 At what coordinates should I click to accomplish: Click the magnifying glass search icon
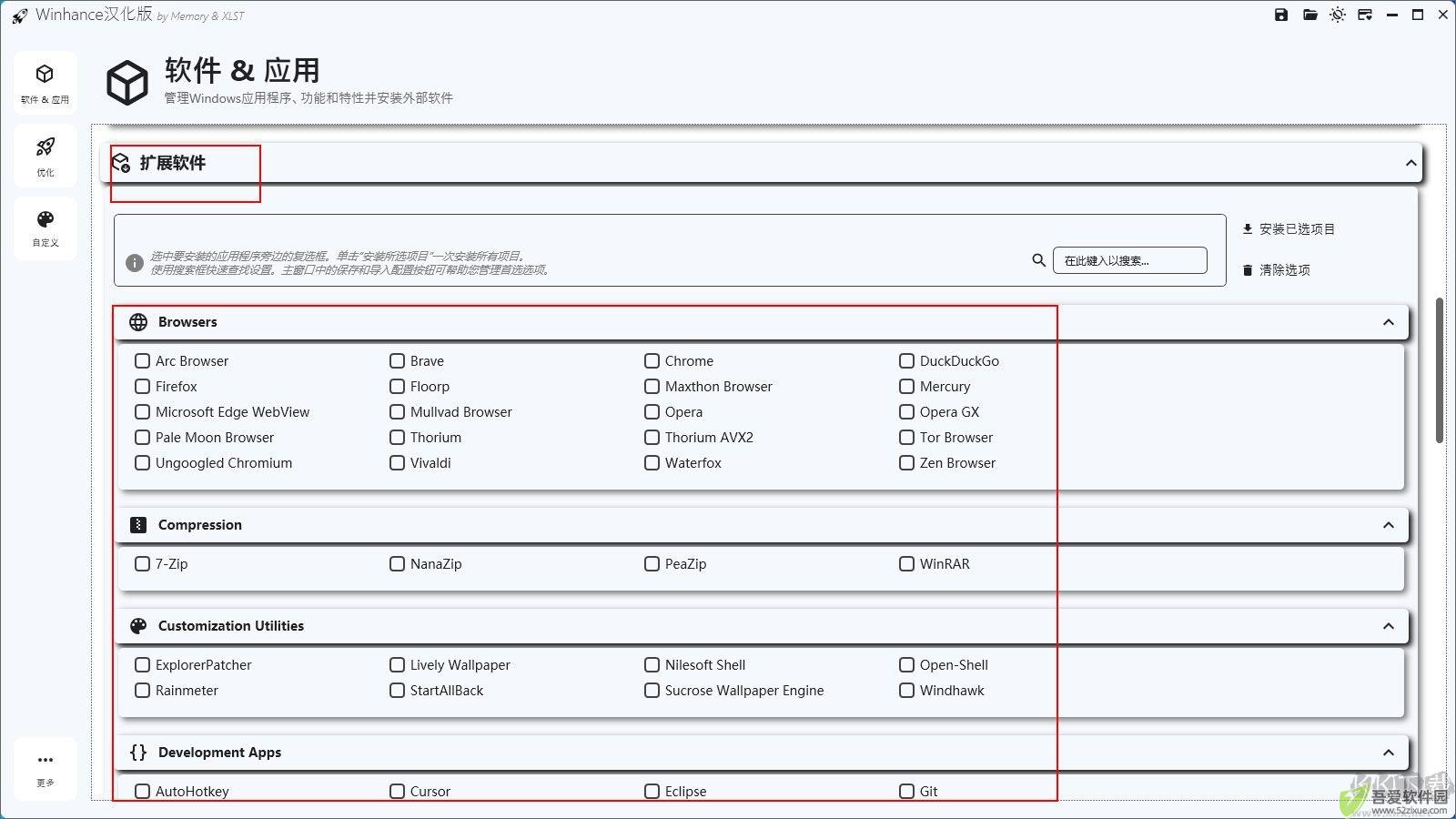coord(1038,260)
